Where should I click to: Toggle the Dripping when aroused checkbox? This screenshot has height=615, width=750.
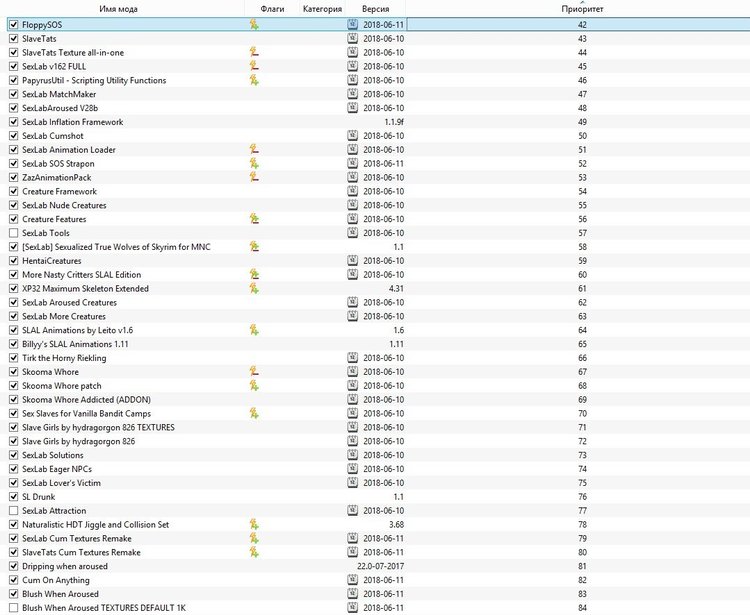click(x=14, y=566)
